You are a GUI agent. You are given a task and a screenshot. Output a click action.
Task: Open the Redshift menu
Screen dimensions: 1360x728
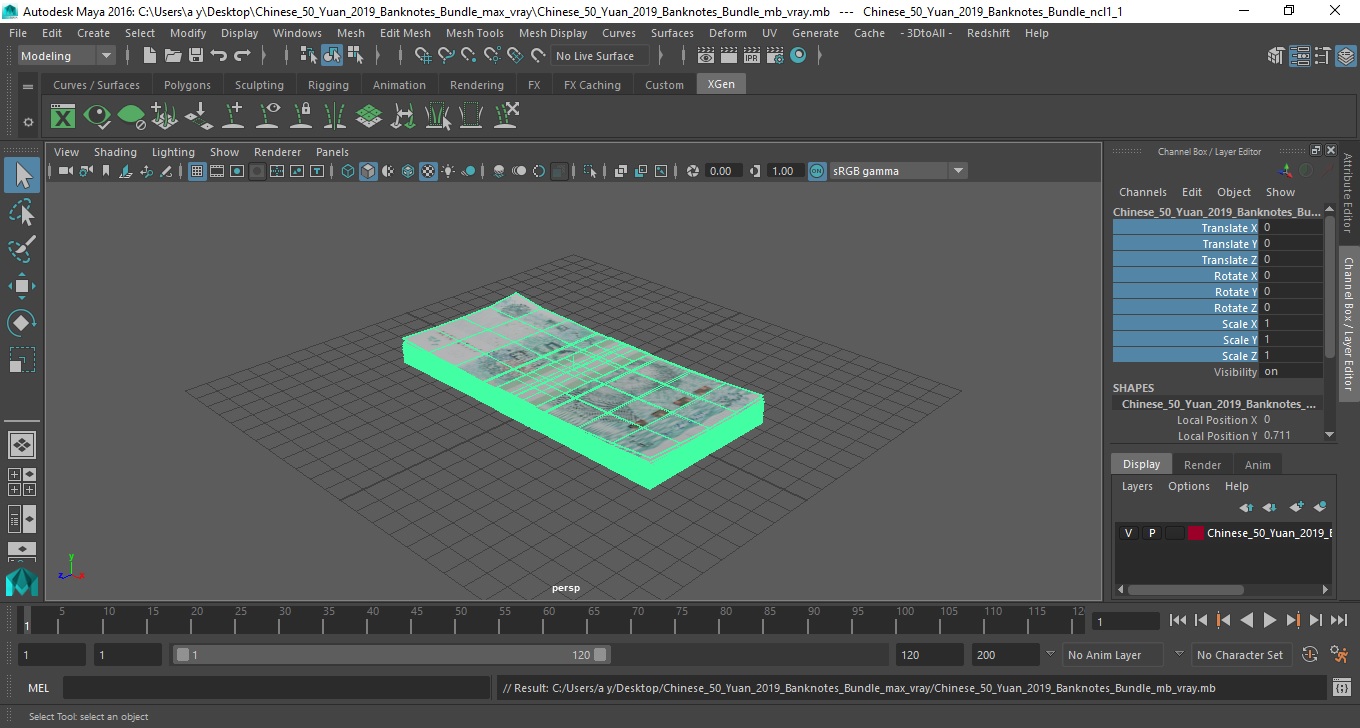click(x=988, y=33)
